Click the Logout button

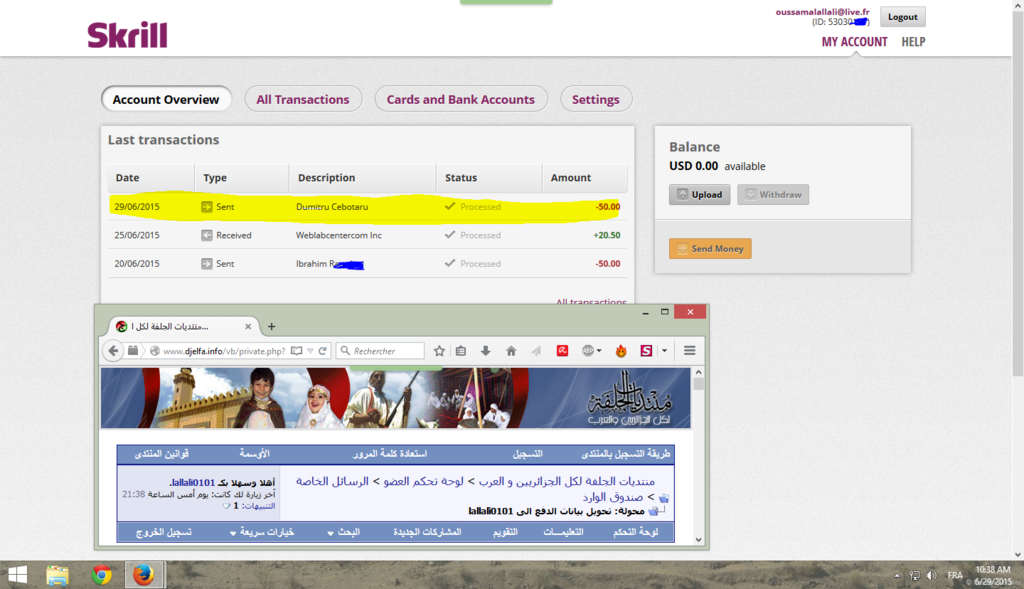pos(903,17)
